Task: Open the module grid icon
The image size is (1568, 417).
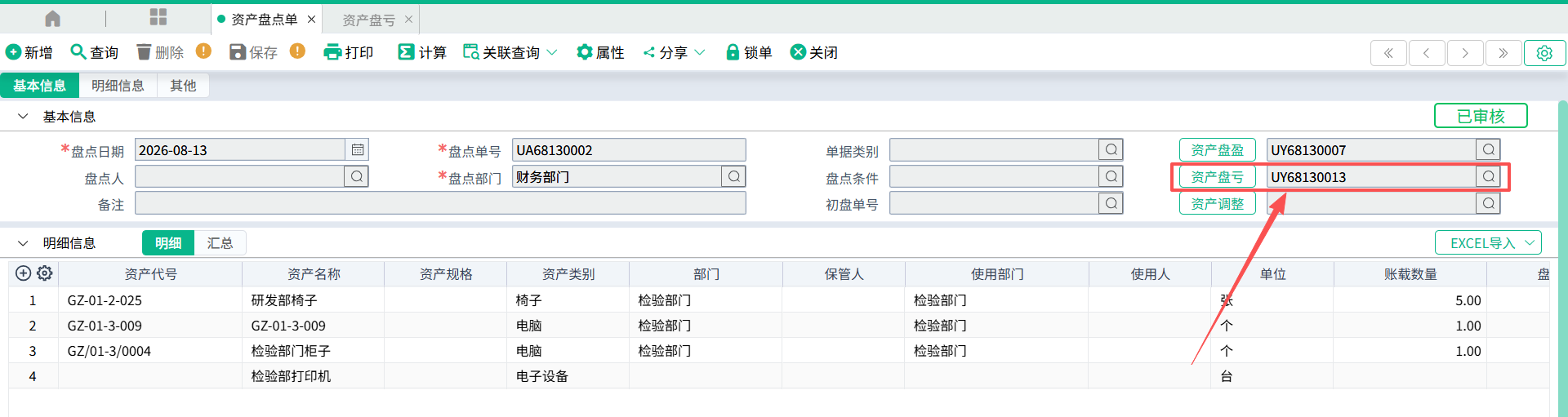Action: click(158, 17)
